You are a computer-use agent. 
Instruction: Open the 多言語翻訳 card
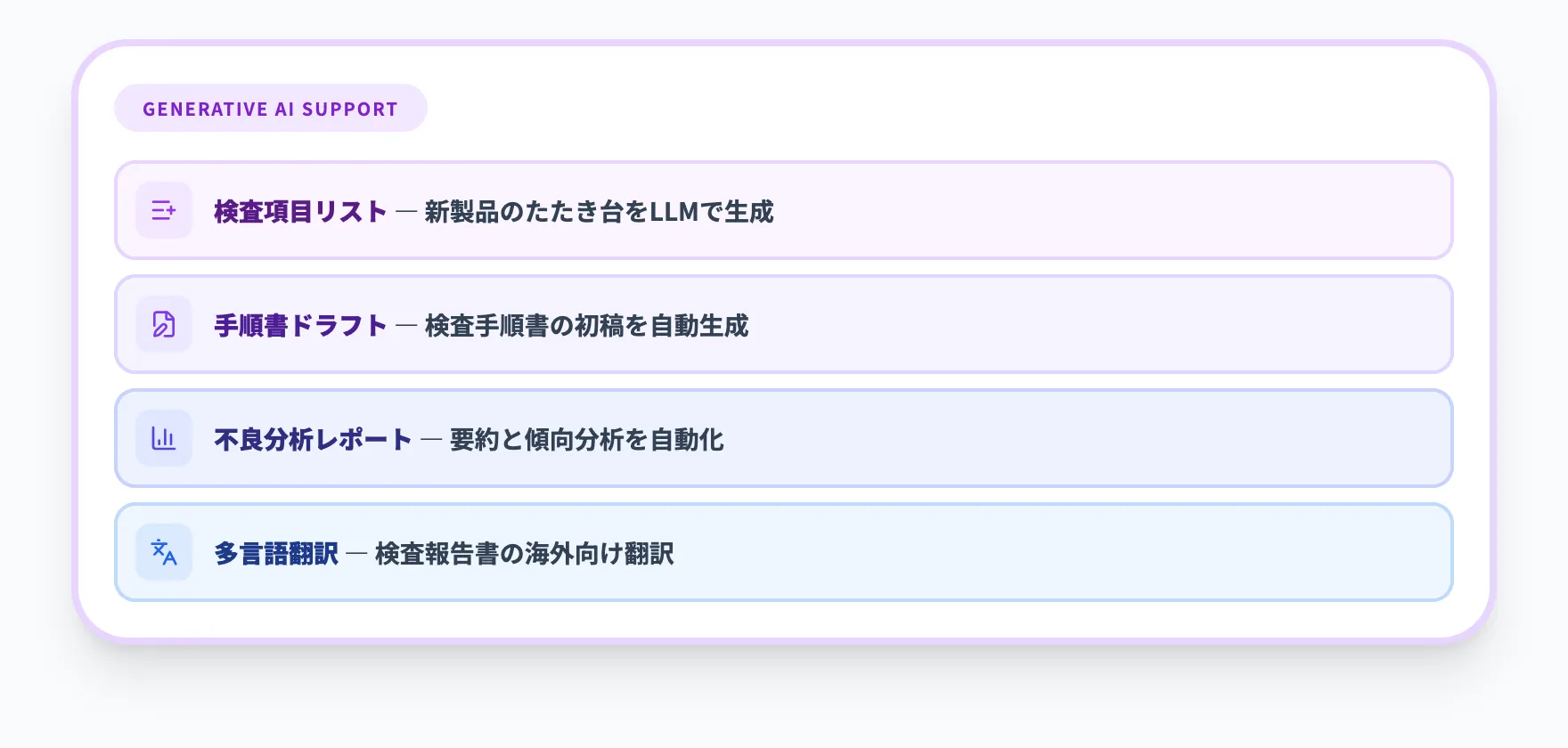click(x=784, y=552)
